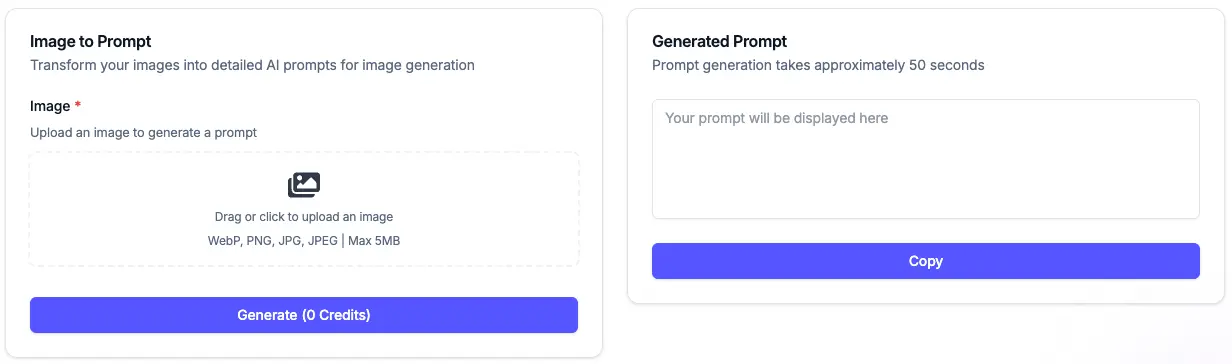Click the 'Upload an image to generate a prompt' hint
The width and height of the screenshot is (1232, 364).
tap(144, 132)
